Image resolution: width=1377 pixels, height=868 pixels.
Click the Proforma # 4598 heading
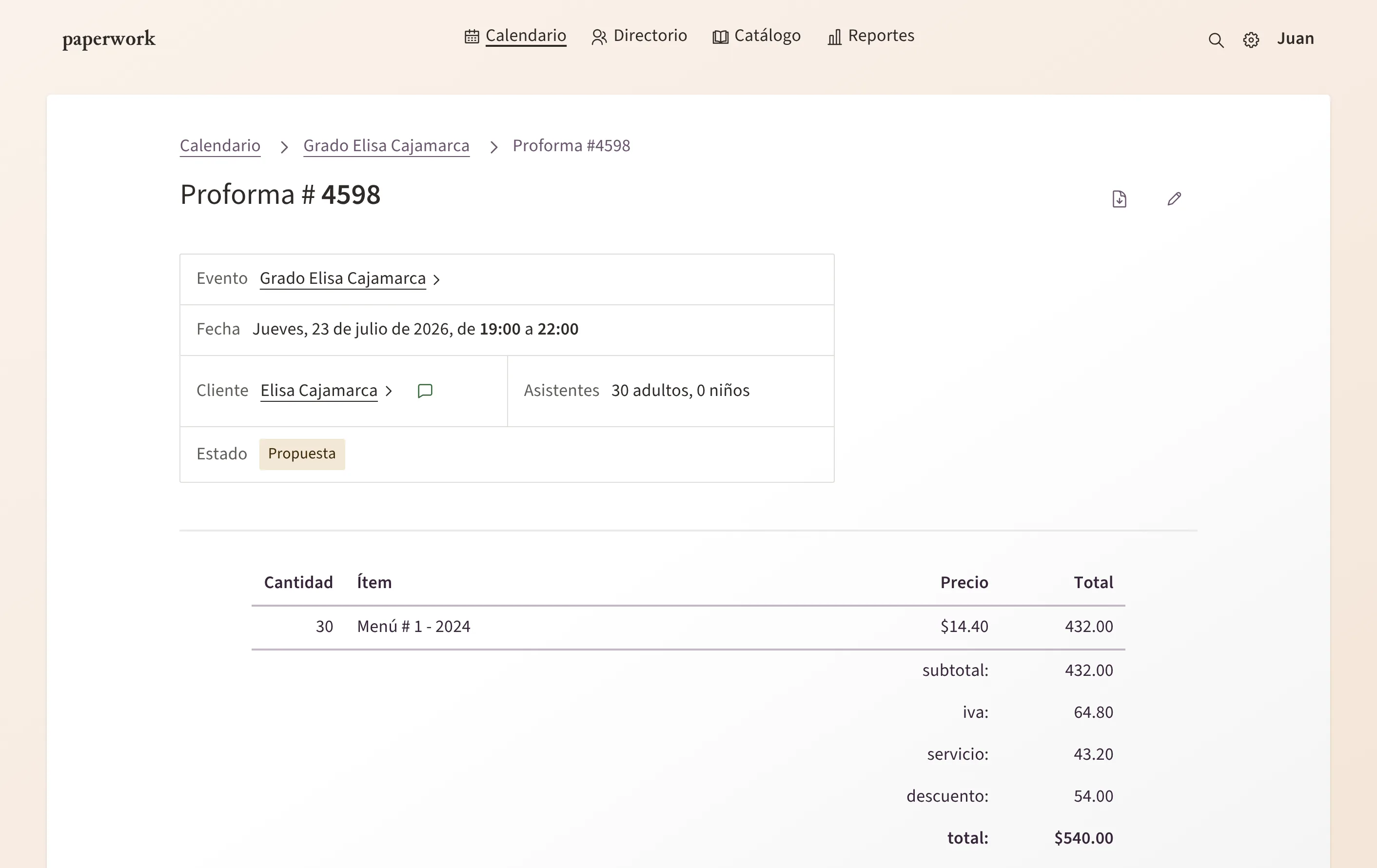[280, 195]
